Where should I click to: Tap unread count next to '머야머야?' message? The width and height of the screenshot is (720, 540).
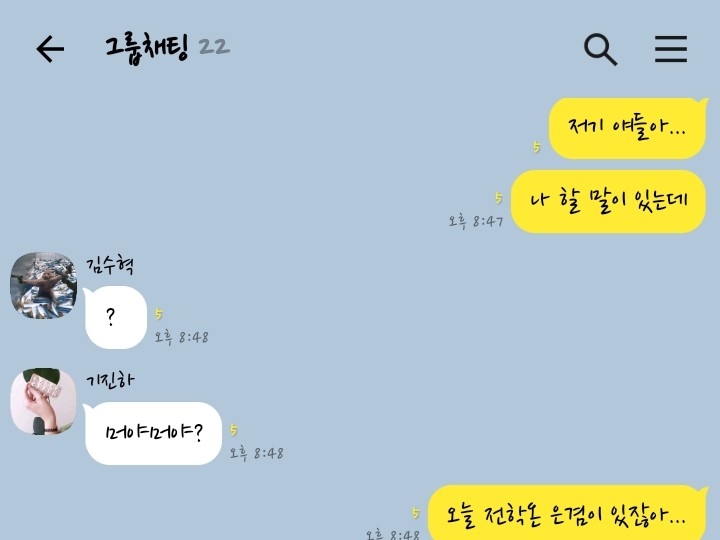click(234, 430)
